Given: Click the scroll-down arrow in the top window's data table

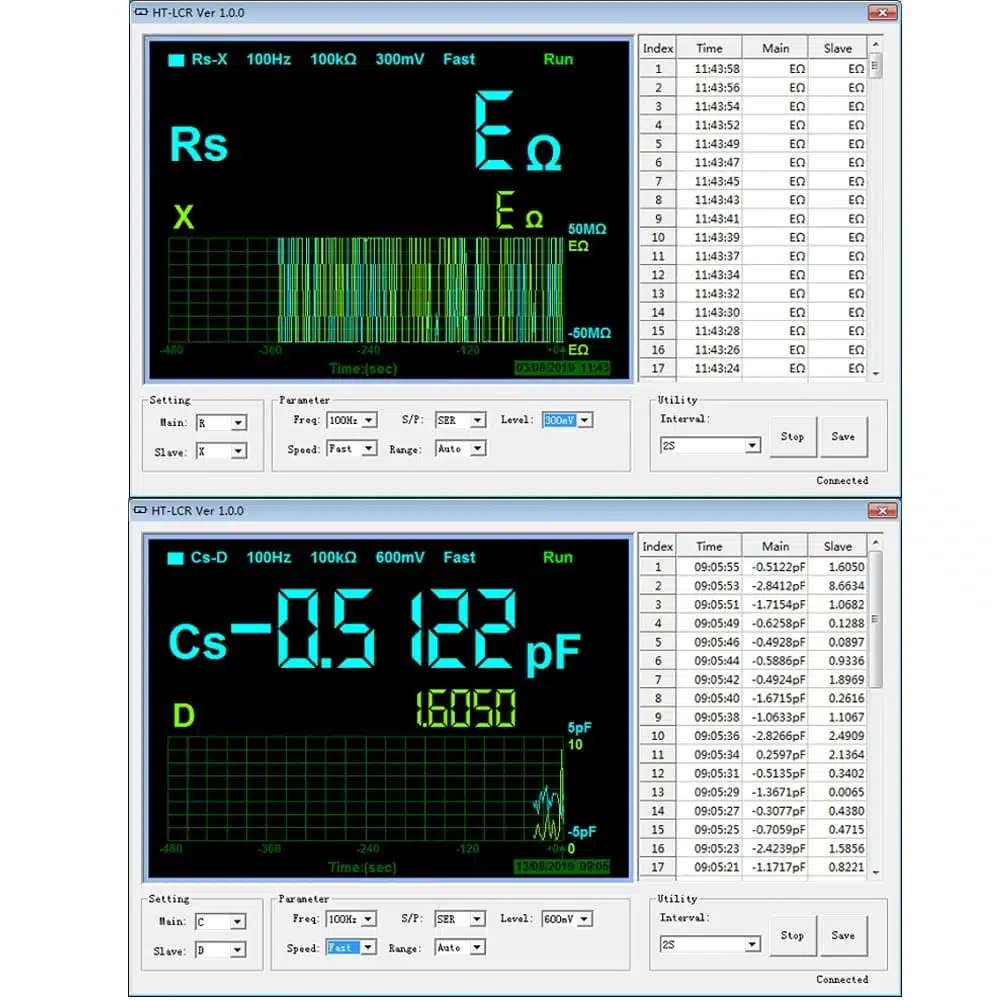Looking at the screenshot, I should [x=876, y=373].
